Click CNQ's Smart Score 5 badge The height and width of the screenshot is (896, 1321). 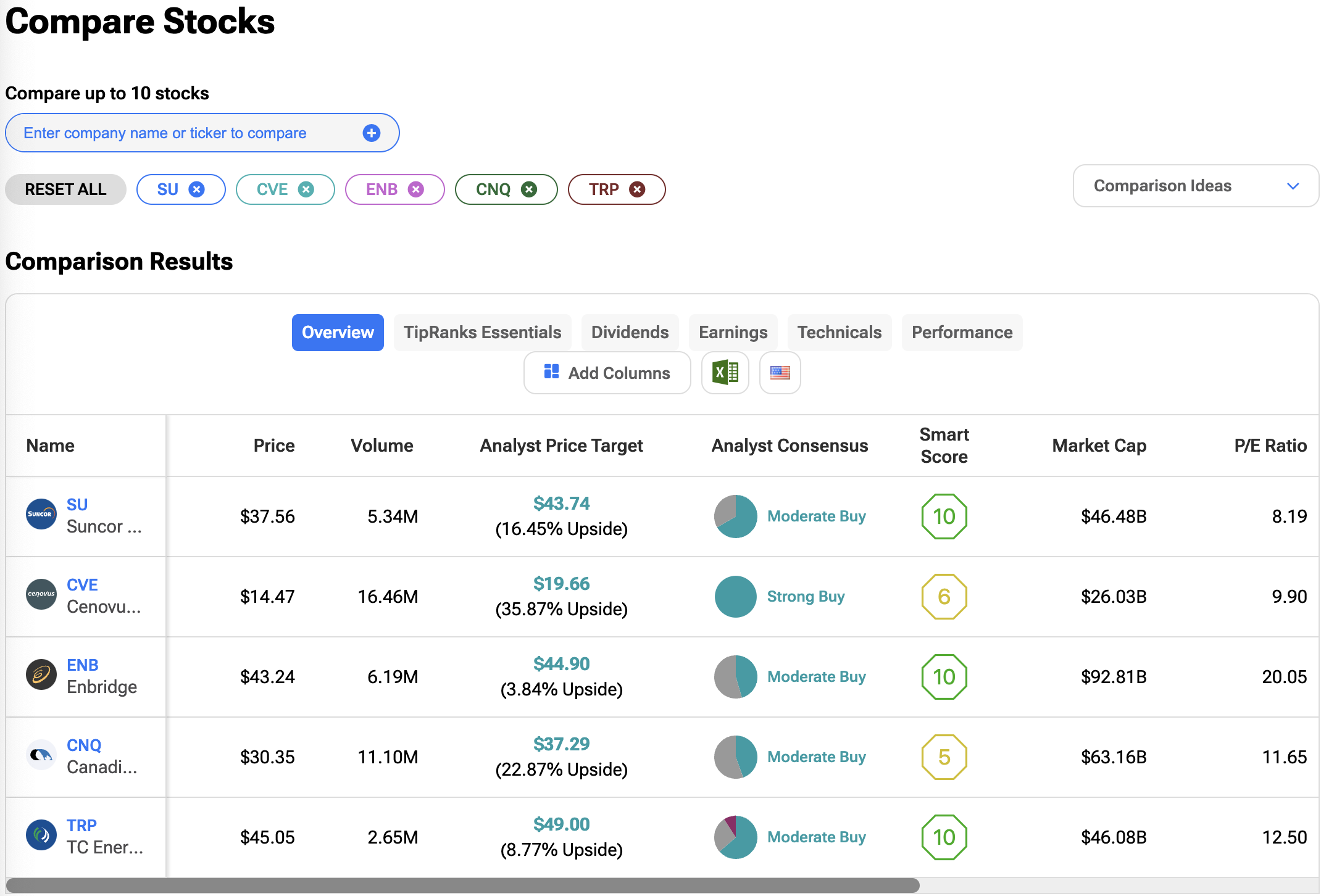[944, 757]
